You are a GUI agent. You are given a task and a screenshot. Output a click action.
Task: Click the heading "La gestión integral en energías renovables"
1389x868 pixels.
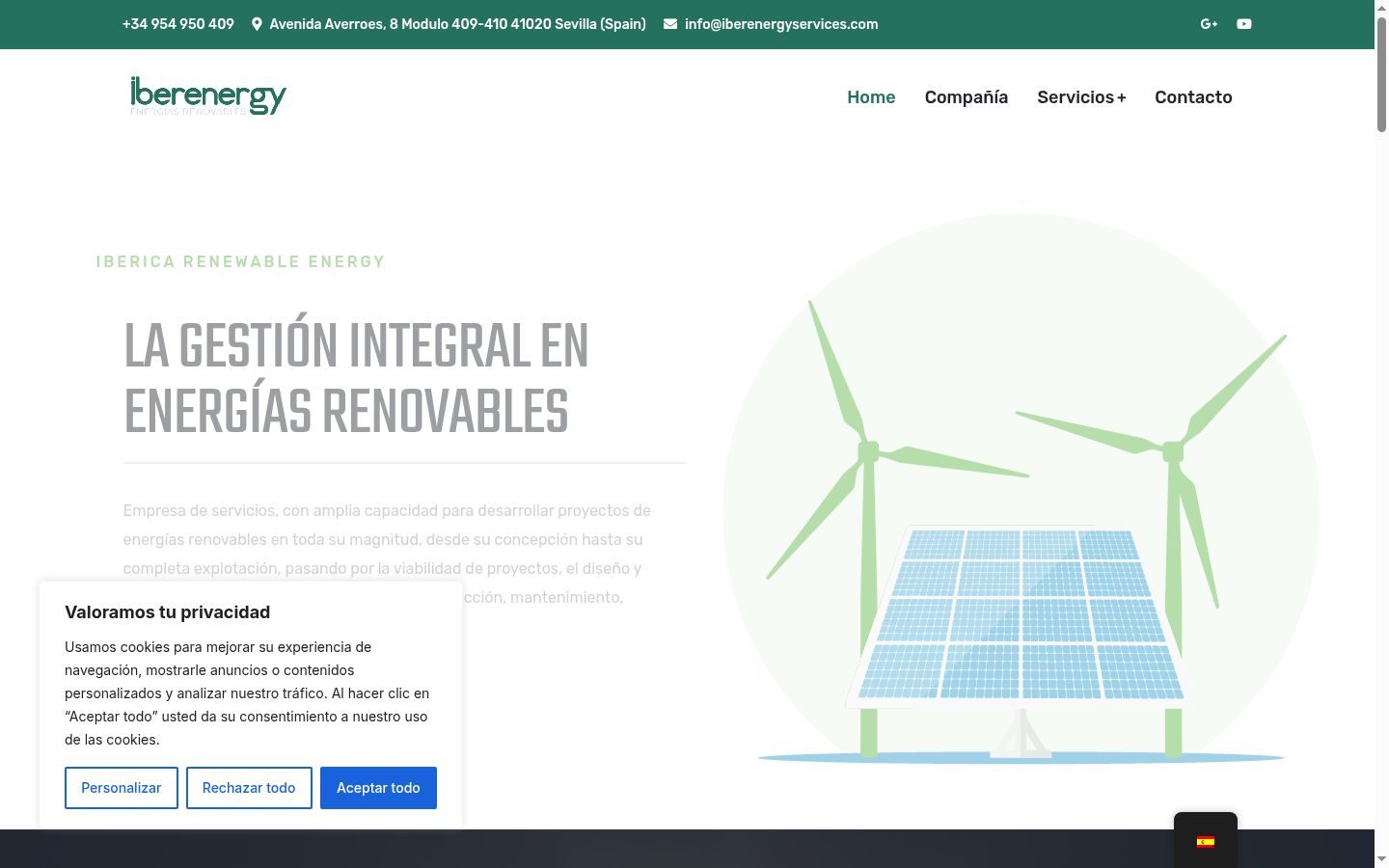(x=356, y=378)
